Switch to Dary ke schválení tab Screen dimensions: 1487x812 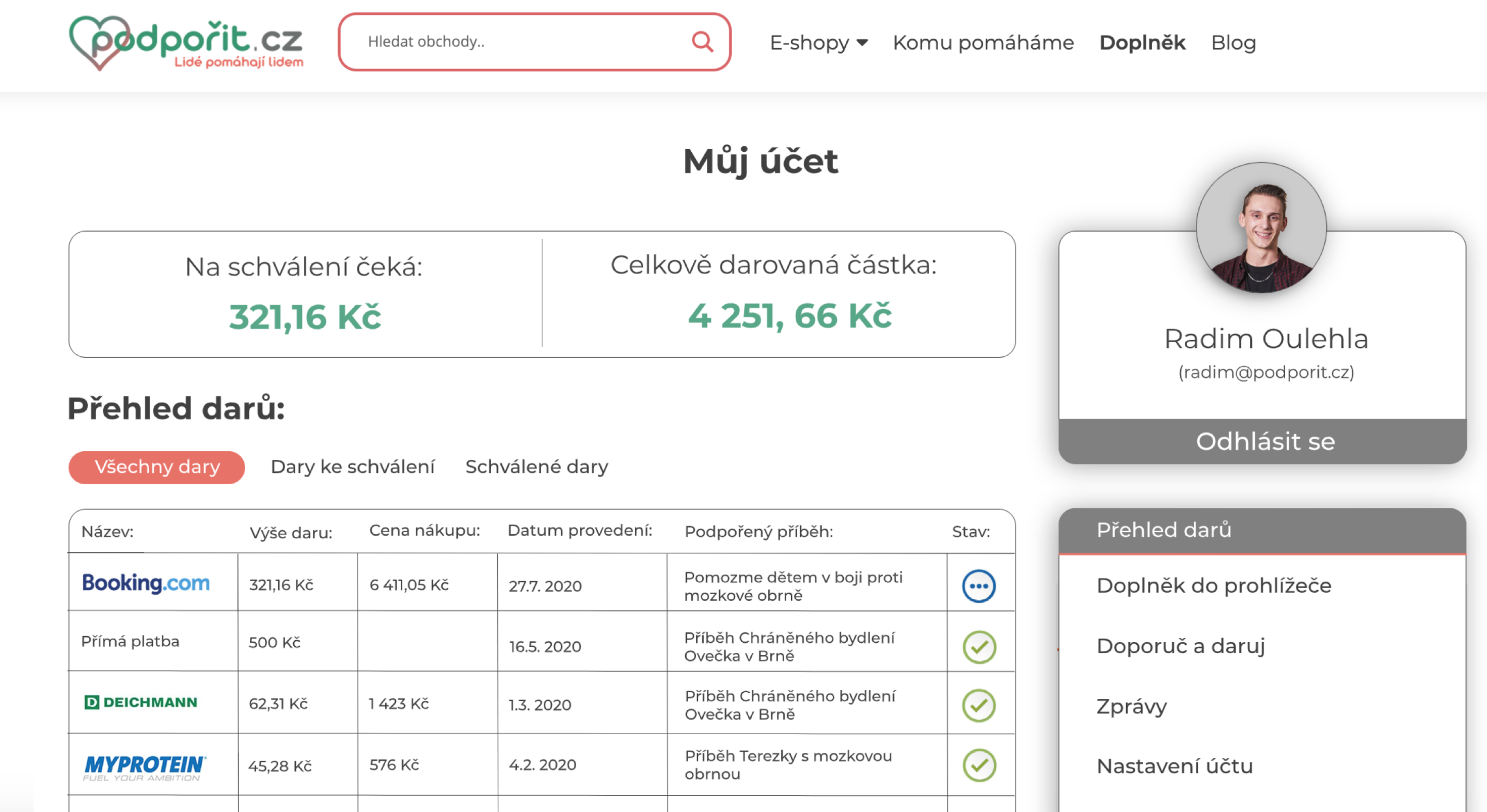point(352,467)
